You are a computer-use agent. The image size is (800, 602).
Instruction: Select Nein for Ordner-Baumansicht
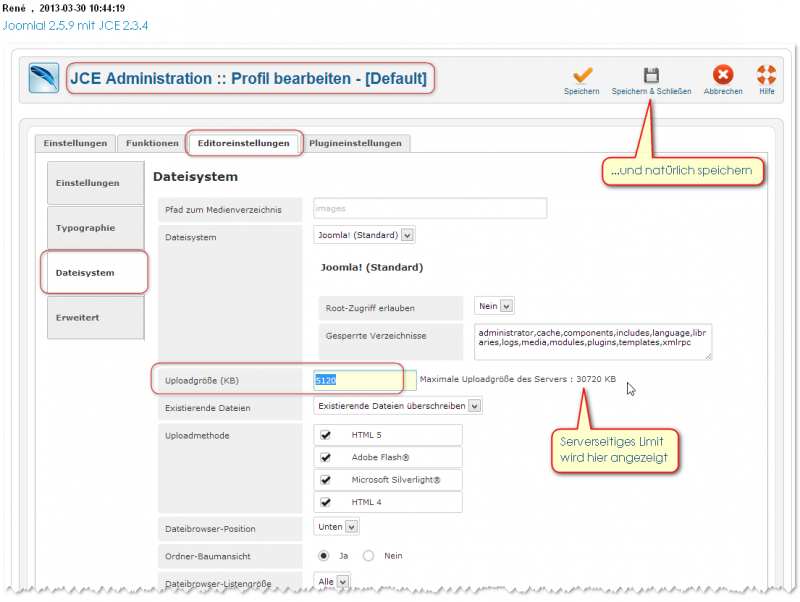click(368, 556)
